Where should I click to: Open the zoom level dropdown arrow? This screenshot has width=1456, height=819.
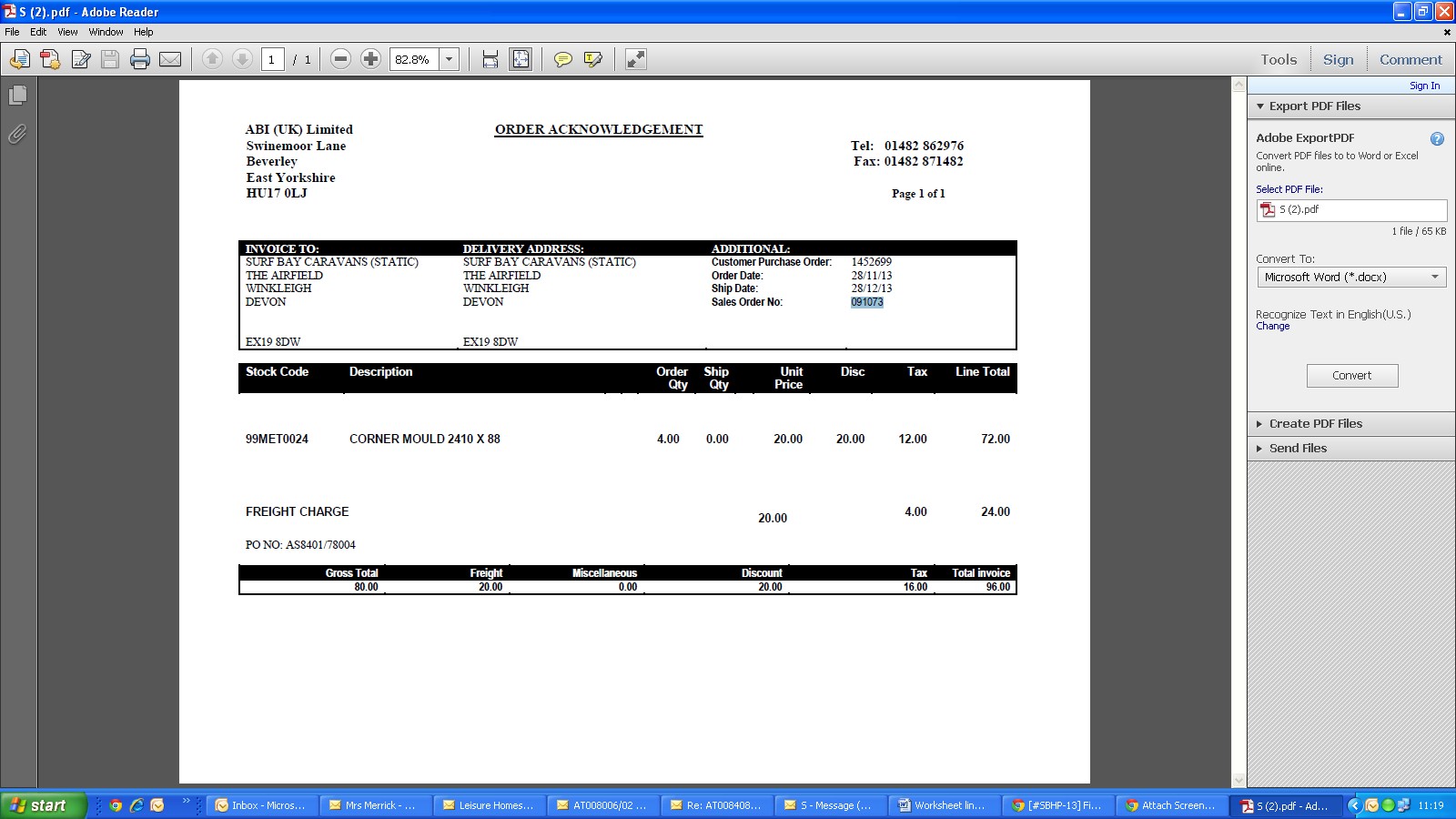click(449, 59)
